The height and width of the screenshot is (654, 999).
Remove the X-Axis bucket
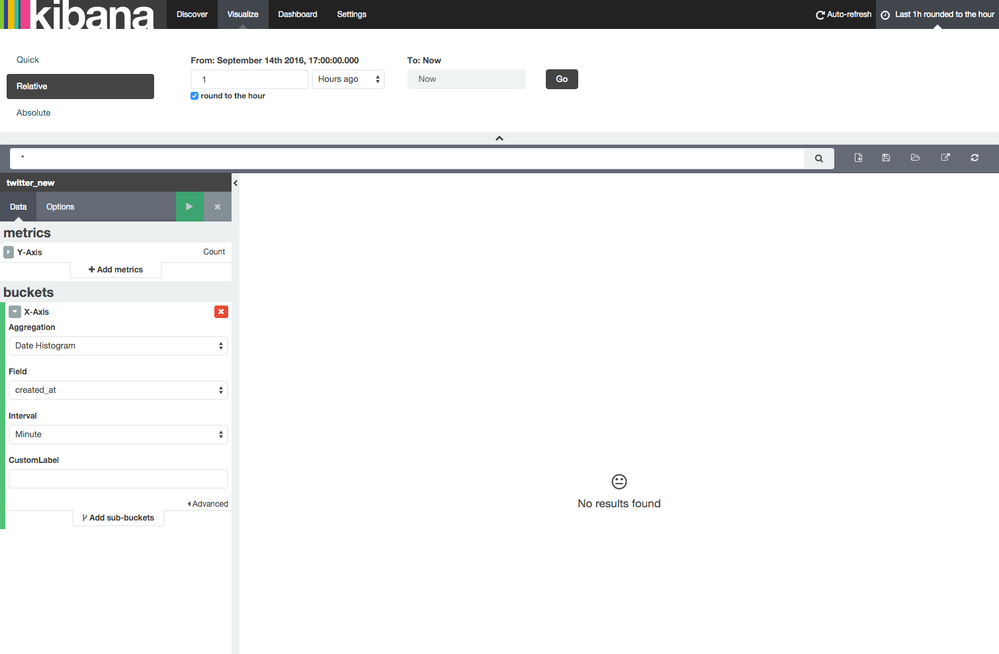(220, 311)
